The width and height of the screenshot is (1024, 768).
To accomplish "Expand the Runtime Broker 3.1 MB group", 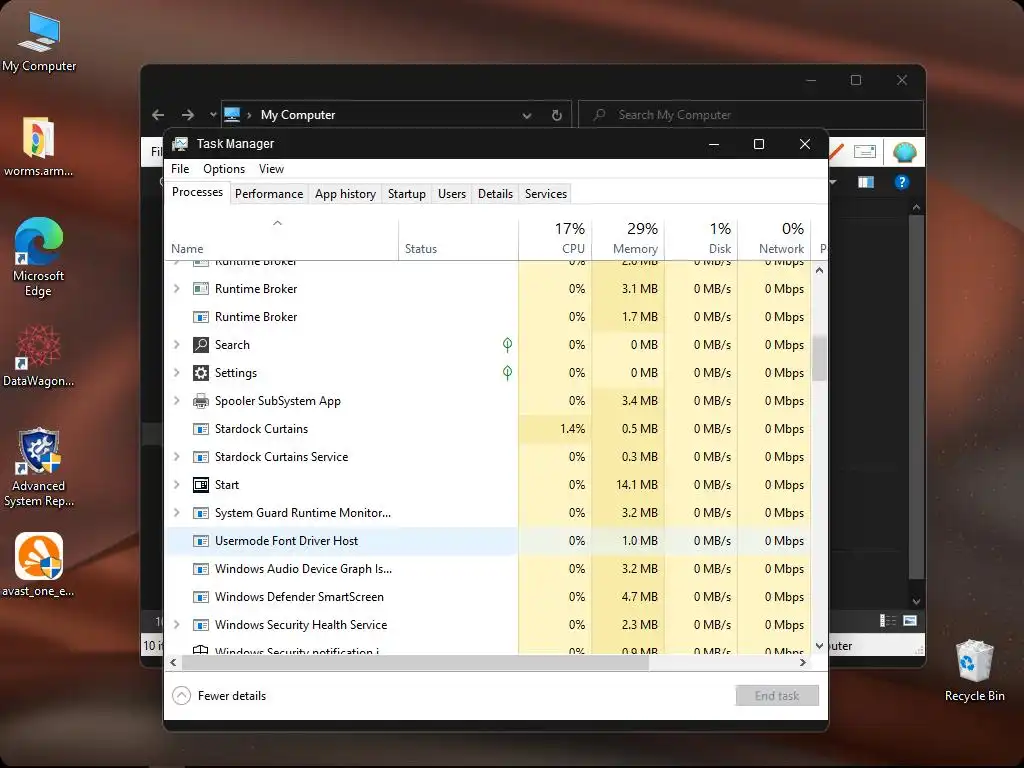I will coord(176,288).
